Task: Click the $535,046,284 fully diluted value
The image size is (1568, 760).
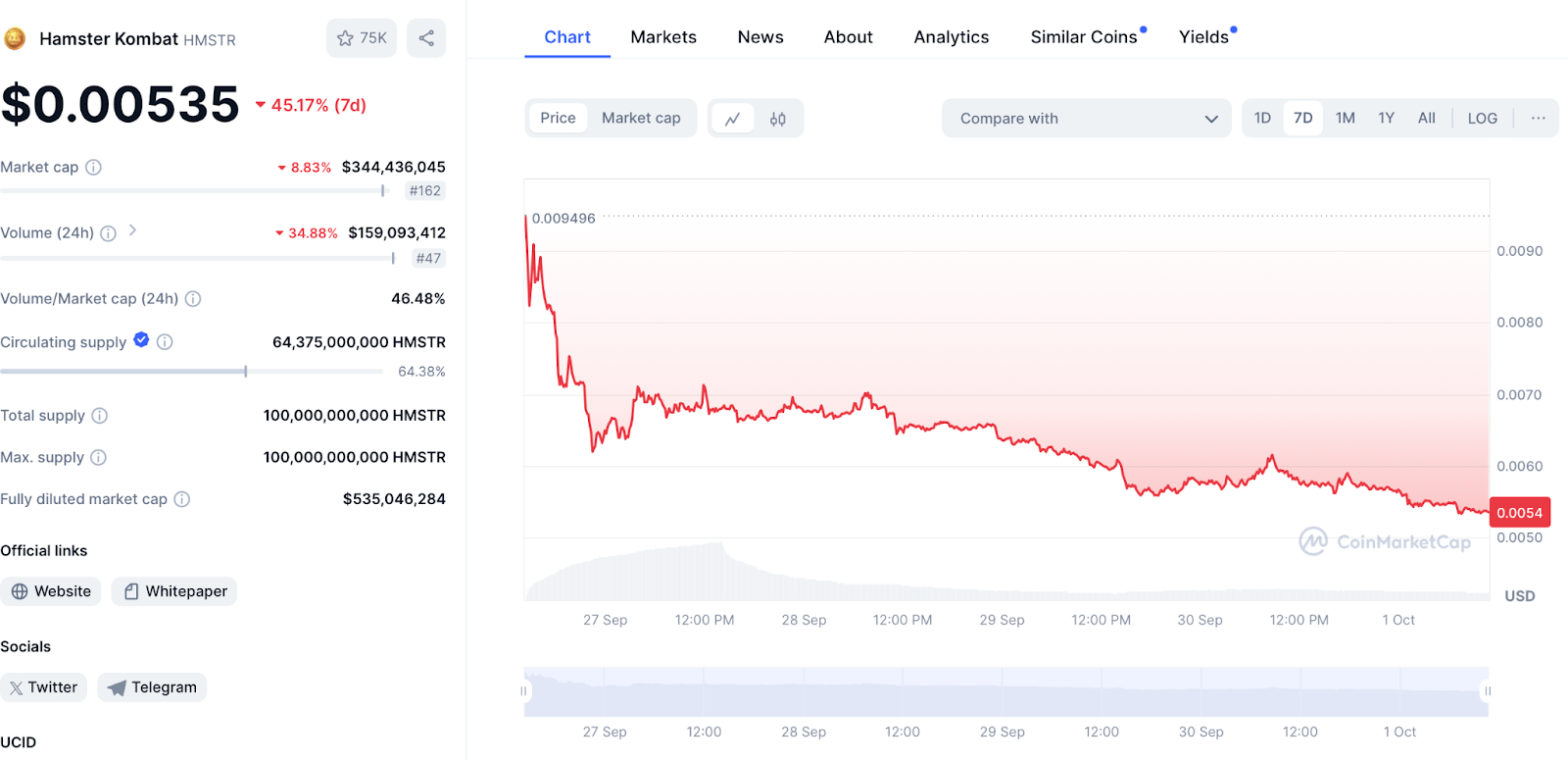Action: tap(394, 499)
